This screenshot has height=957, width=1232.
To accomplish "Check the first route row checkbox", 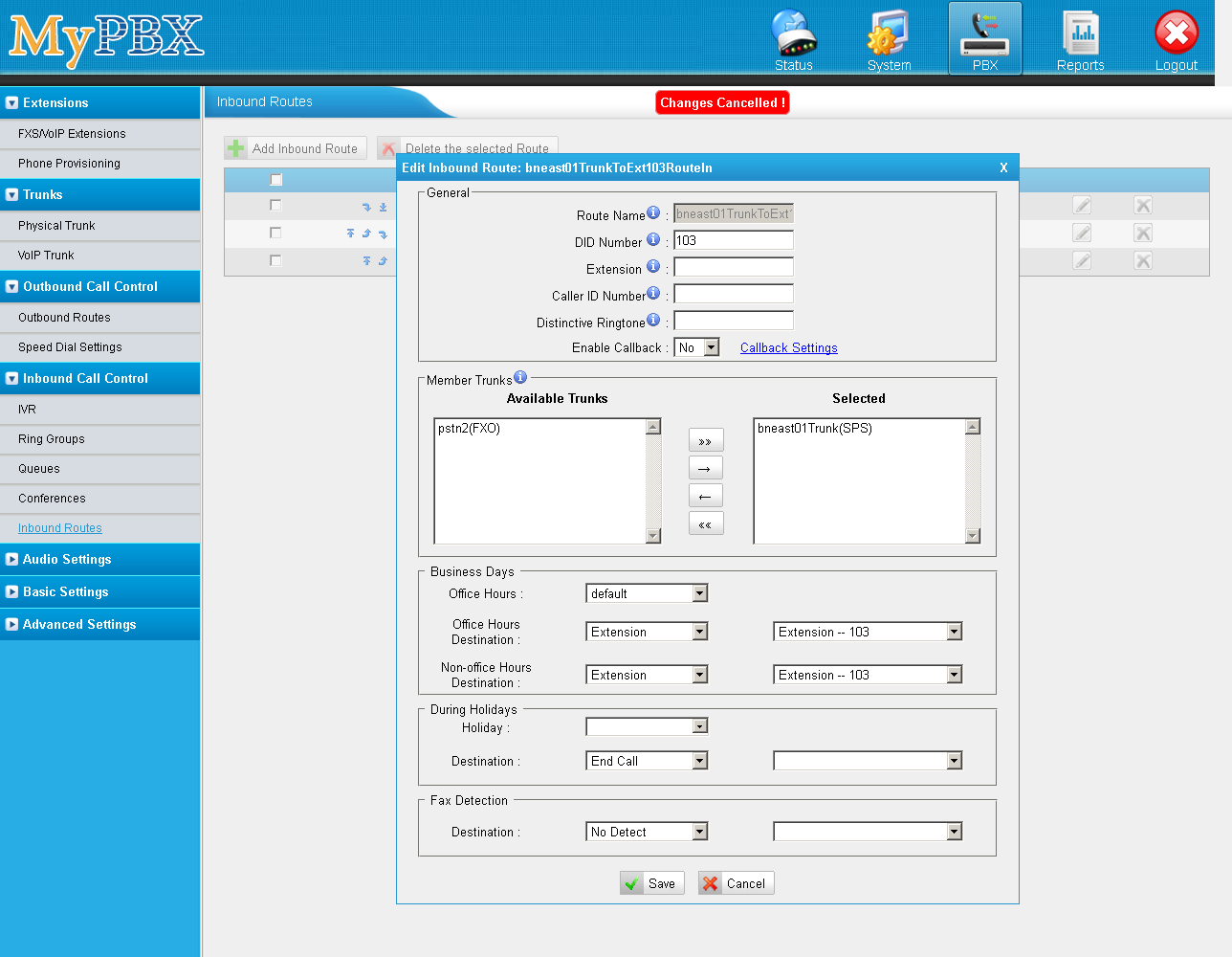I will [275, 205].
